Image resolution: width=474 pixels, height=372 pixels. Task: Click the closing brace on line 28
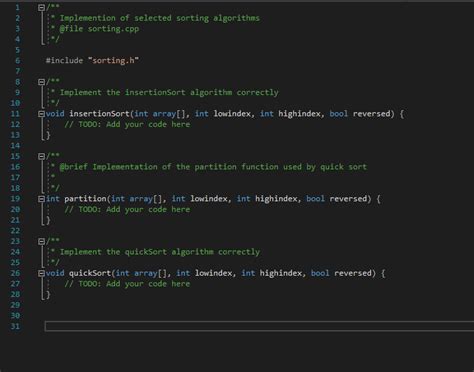pos(48,294)
